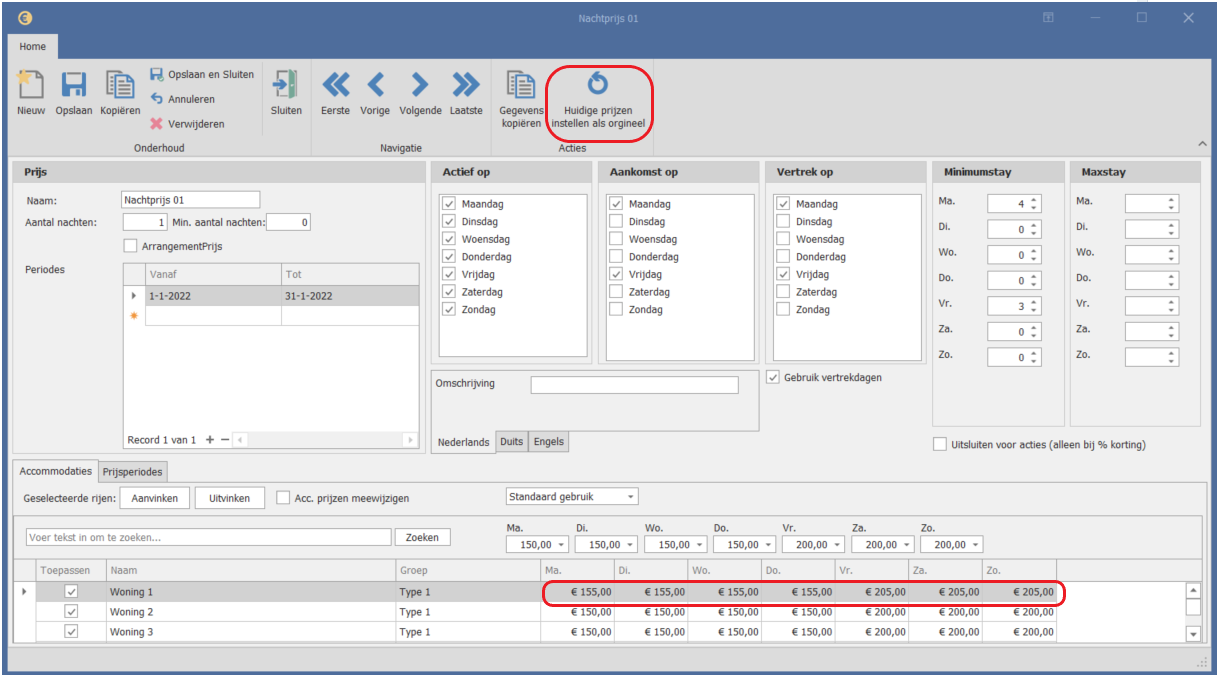The width and height of the screenshot is (1217, 675).
Task: Click the Uitvinken button
Action: tap(230, 498)
